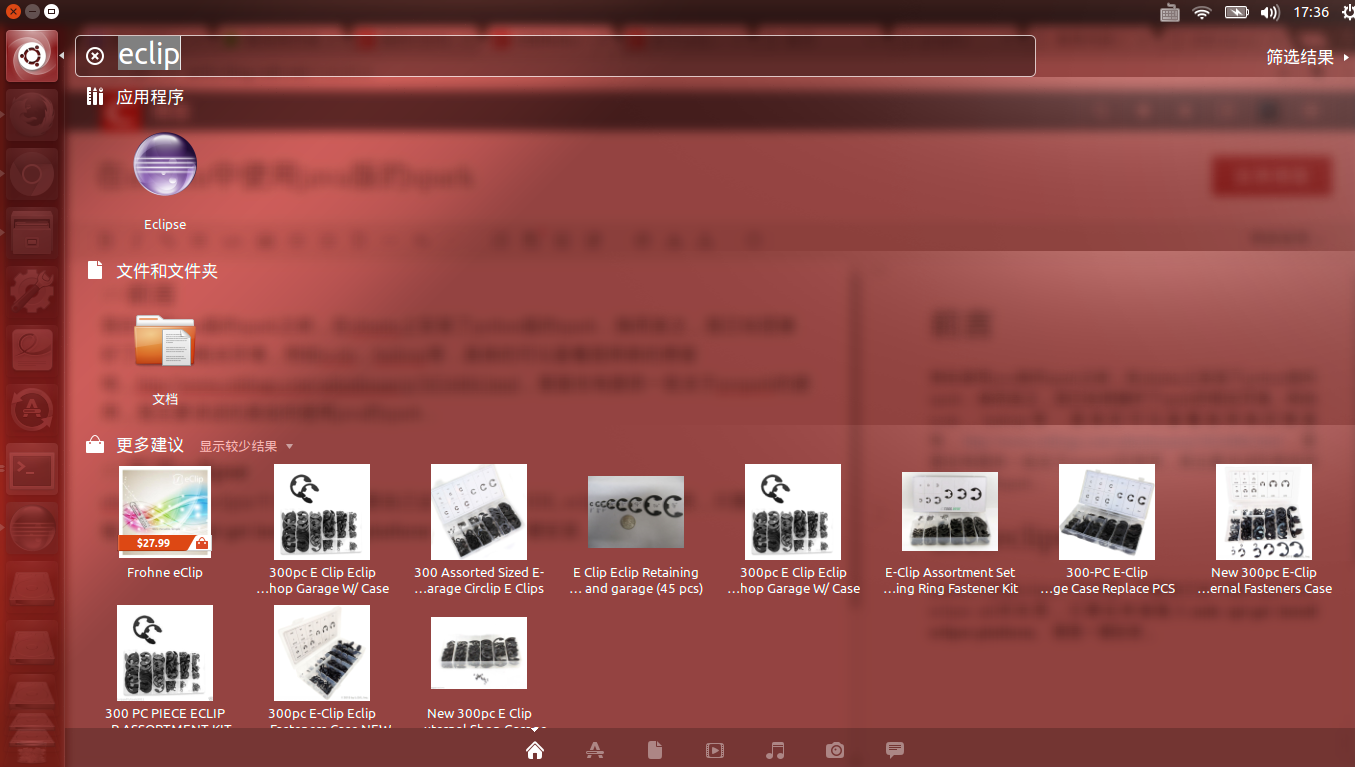Switch to the Video lens icon
The image size is (1355, 767).
click(715, 750)
